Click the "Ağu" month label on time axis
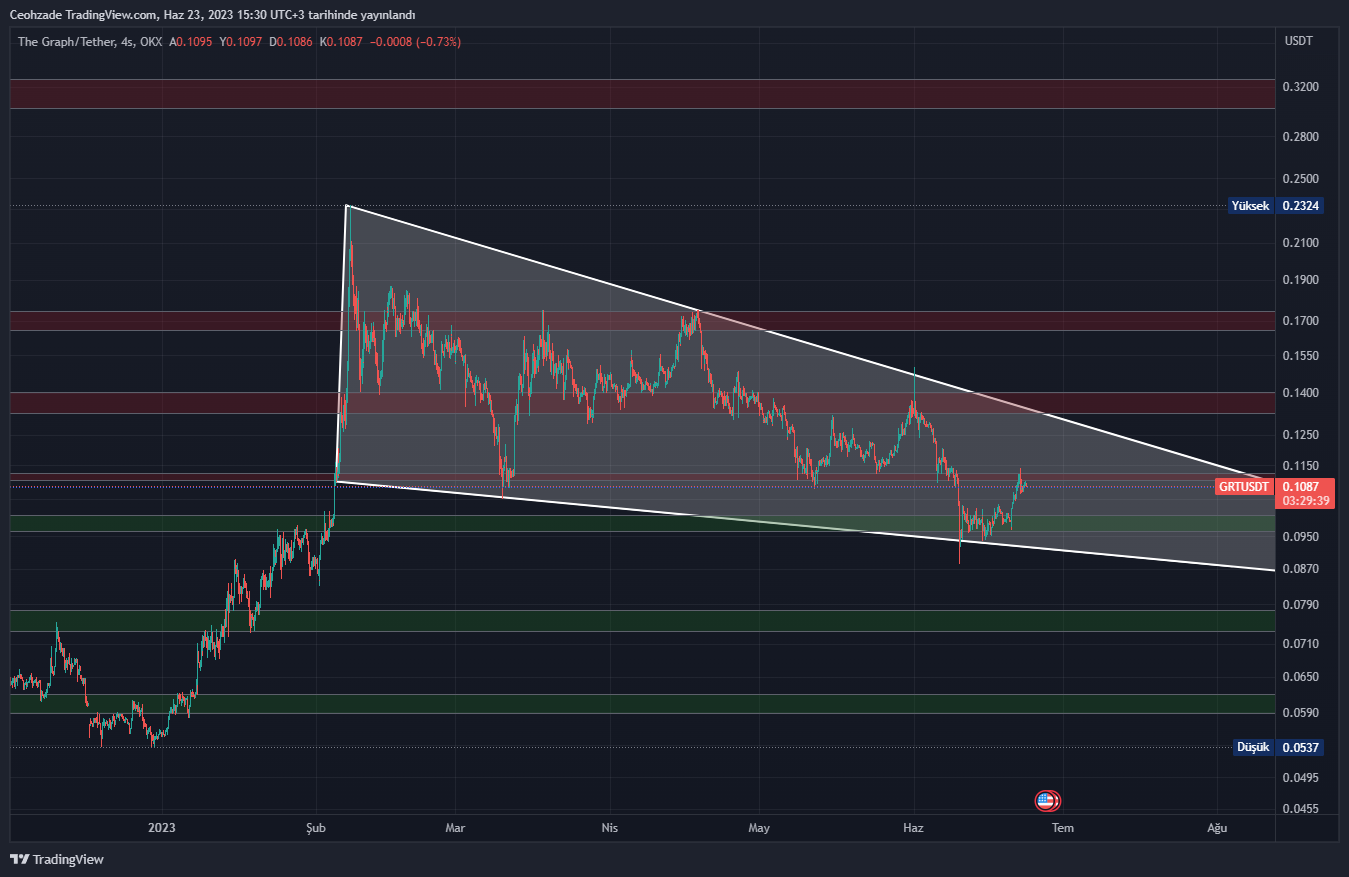The image size is (1349, 877). (1217, 828)
